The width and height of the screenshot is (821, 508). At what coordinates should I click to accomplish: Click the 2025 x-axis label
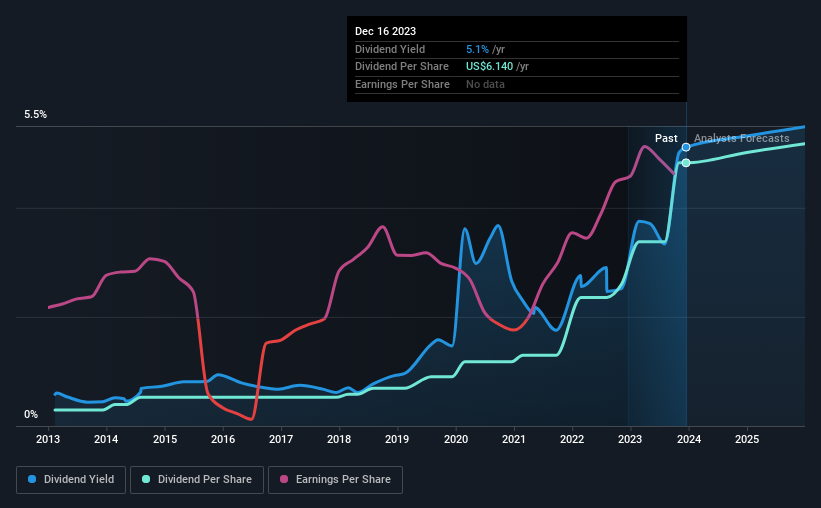click(x=747, y=439)
